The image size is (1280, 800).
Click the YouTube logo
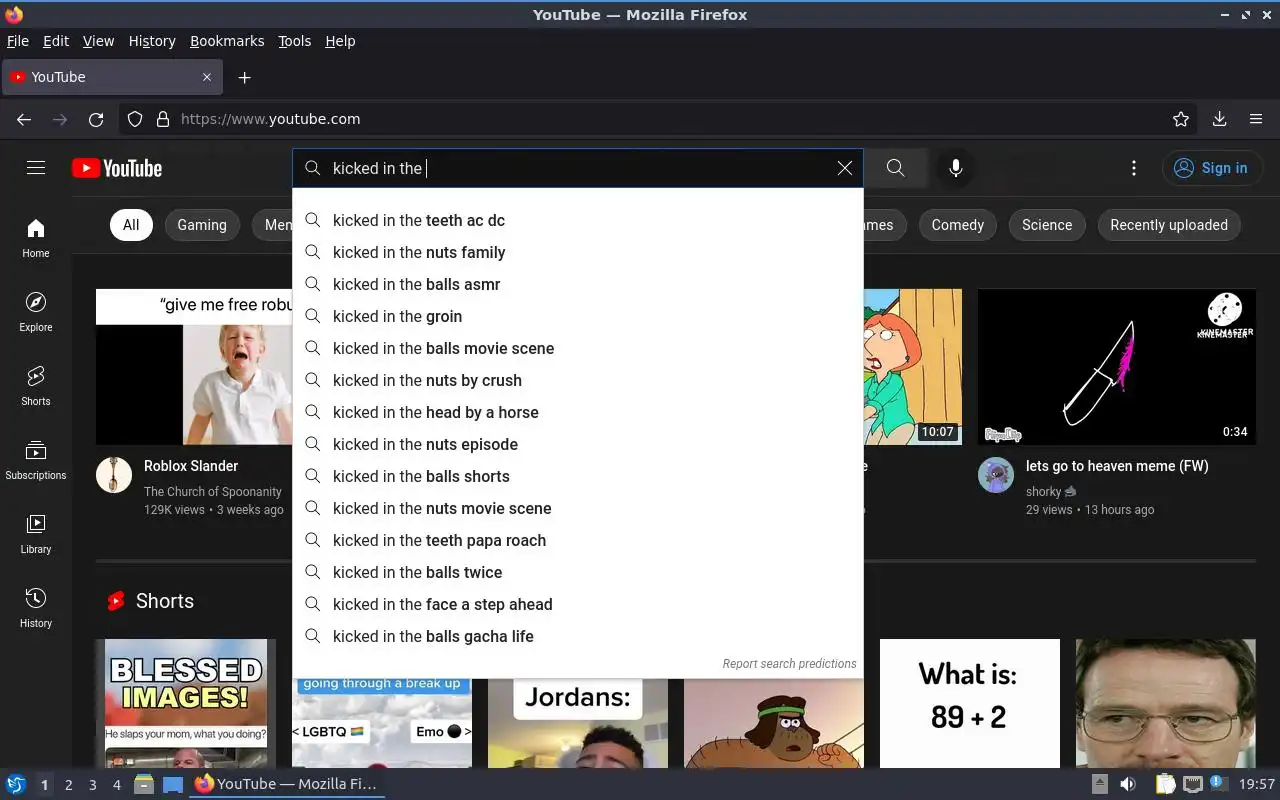[117, 168]
